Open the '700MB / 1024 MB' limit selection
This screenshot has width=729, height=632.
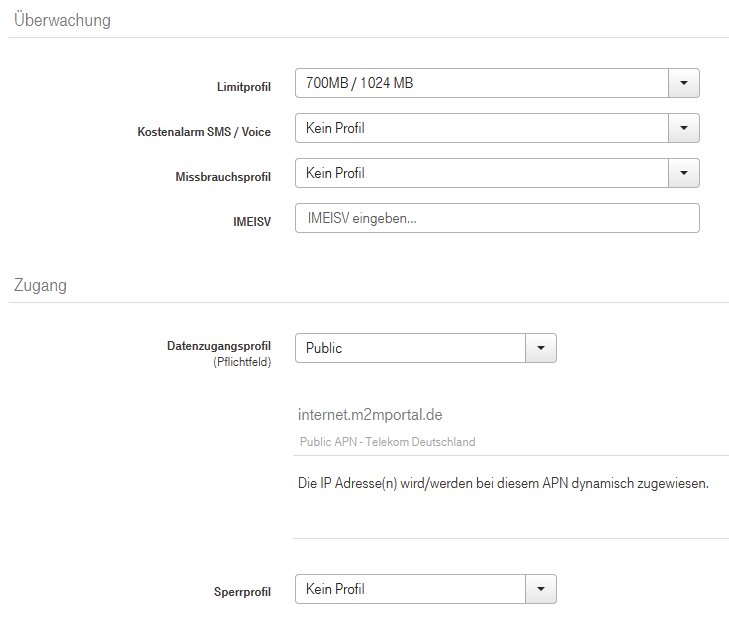coord(481,83)
